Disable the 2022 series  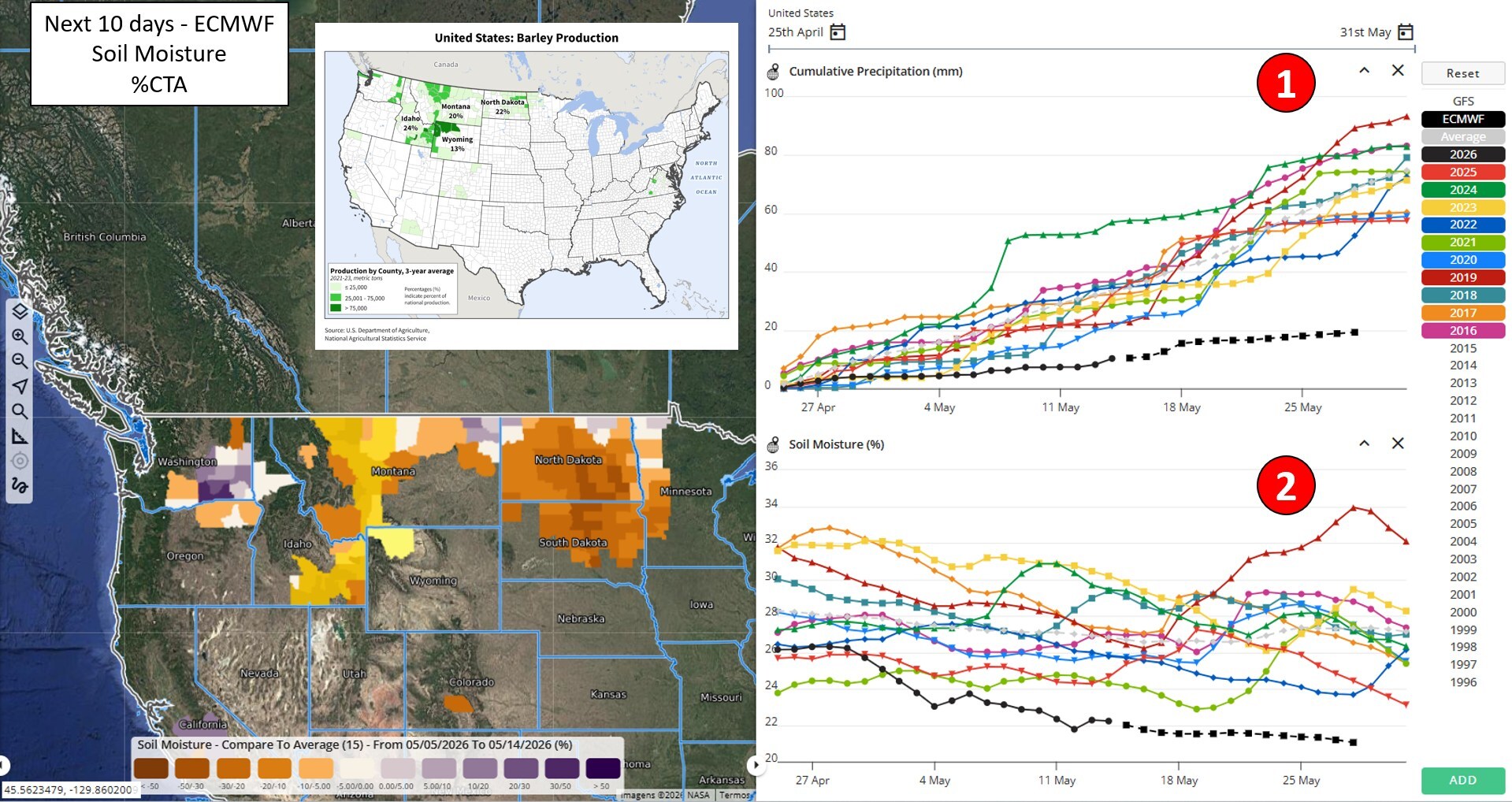(1463, 225)
